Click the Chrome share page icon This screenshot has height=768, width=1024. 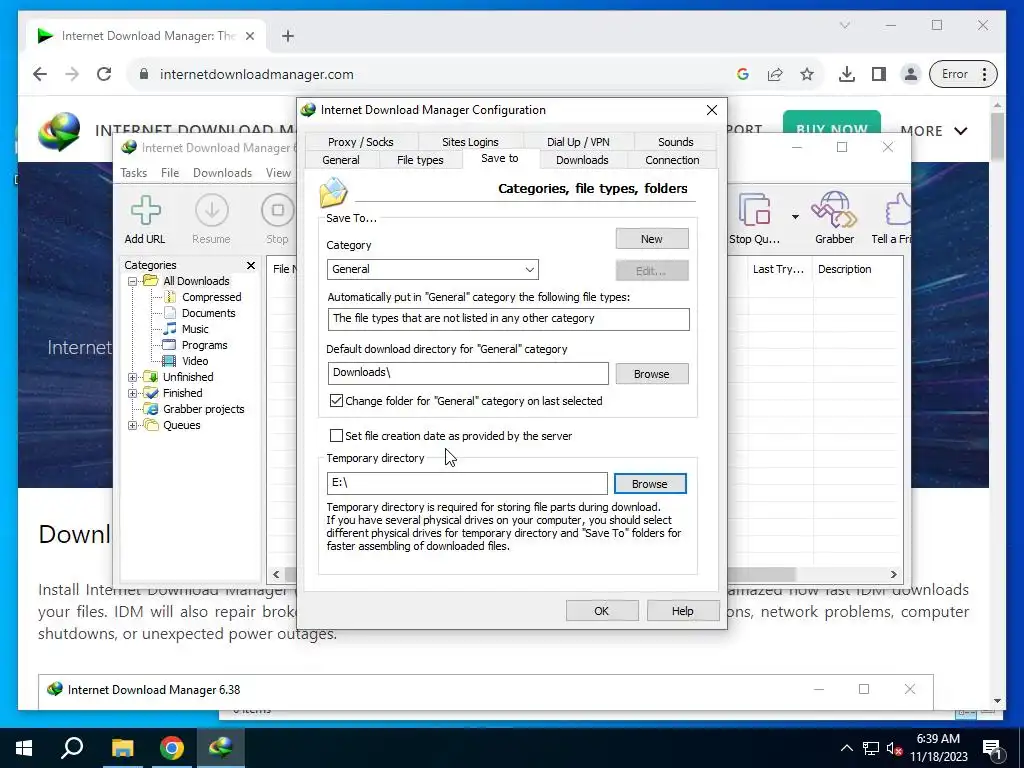775,74
